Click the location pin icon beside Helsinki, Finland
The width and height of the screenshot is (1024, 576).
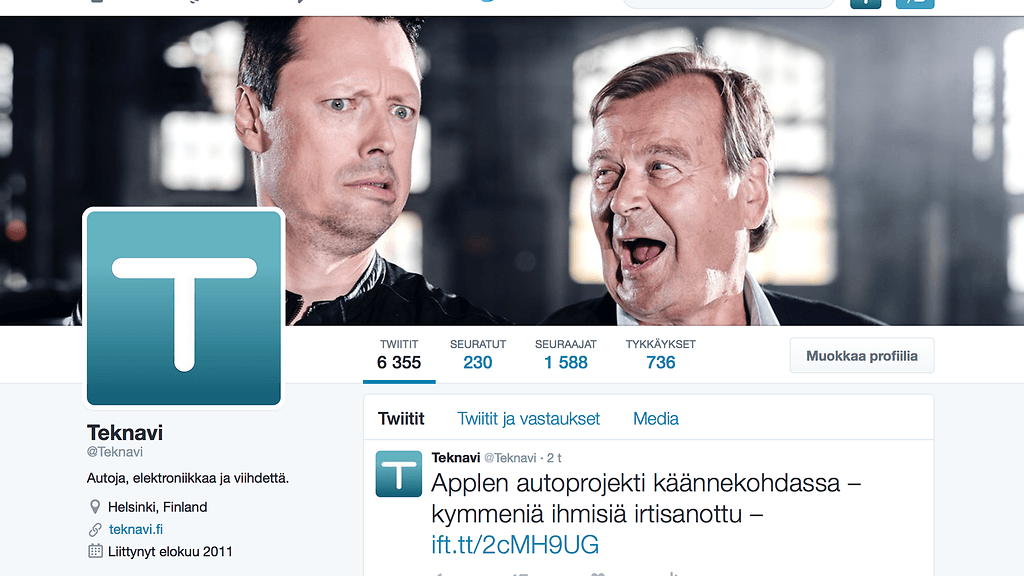tap(95, 507)
